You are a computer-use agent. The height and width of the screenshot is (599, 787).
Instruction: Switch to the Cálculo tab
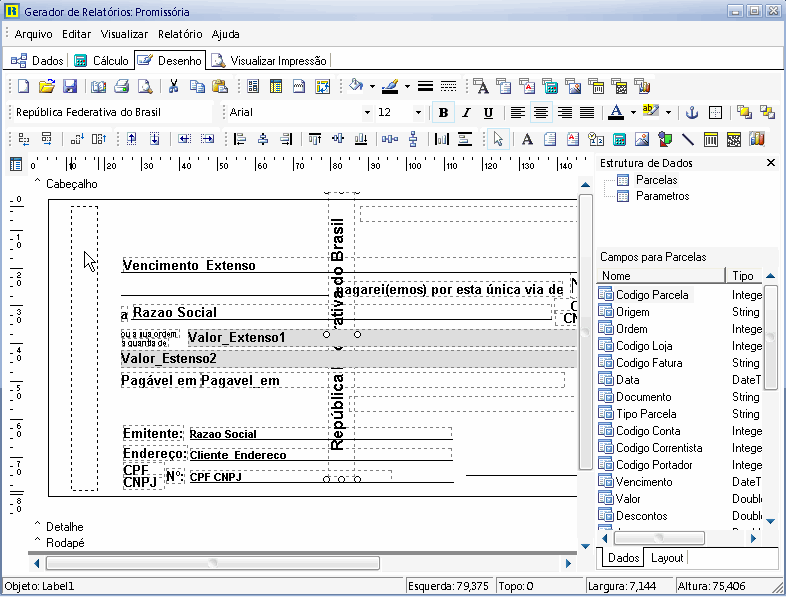pyautogui.click(x=101, y=61)
